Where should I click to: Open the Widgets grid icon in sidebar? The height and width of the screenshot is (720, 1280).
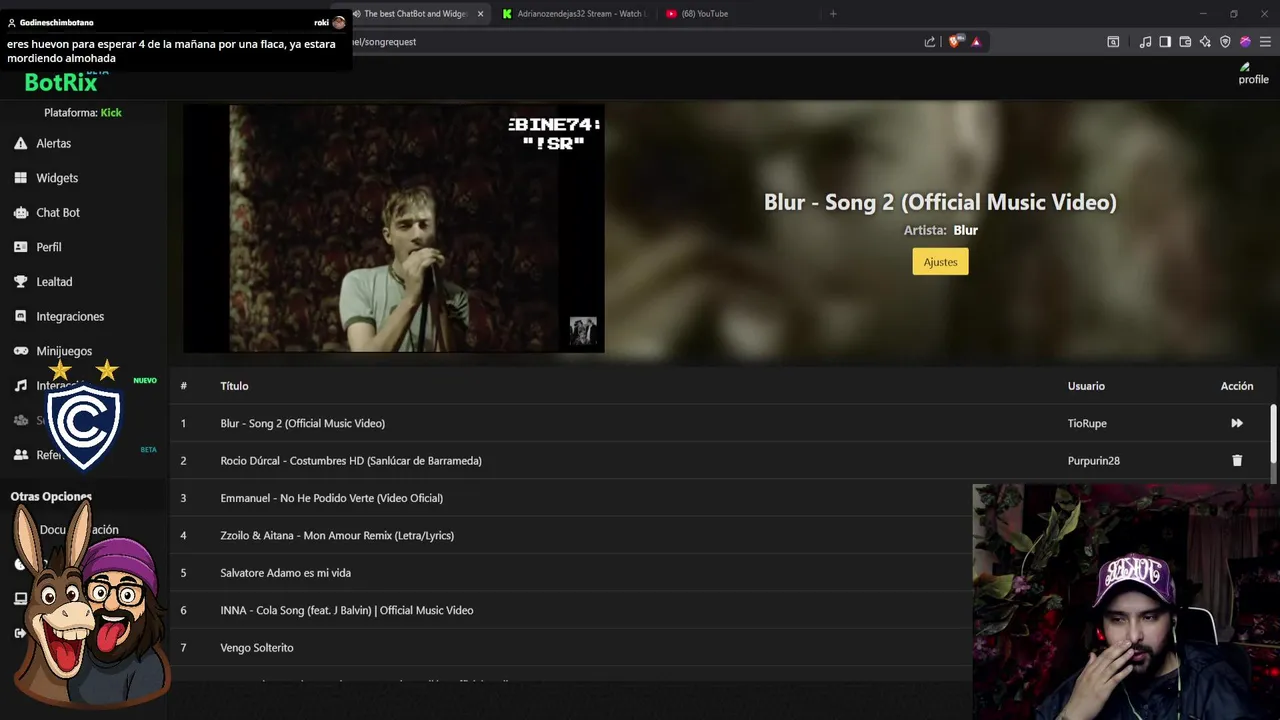pyautogui.click(x=20, y=178)
